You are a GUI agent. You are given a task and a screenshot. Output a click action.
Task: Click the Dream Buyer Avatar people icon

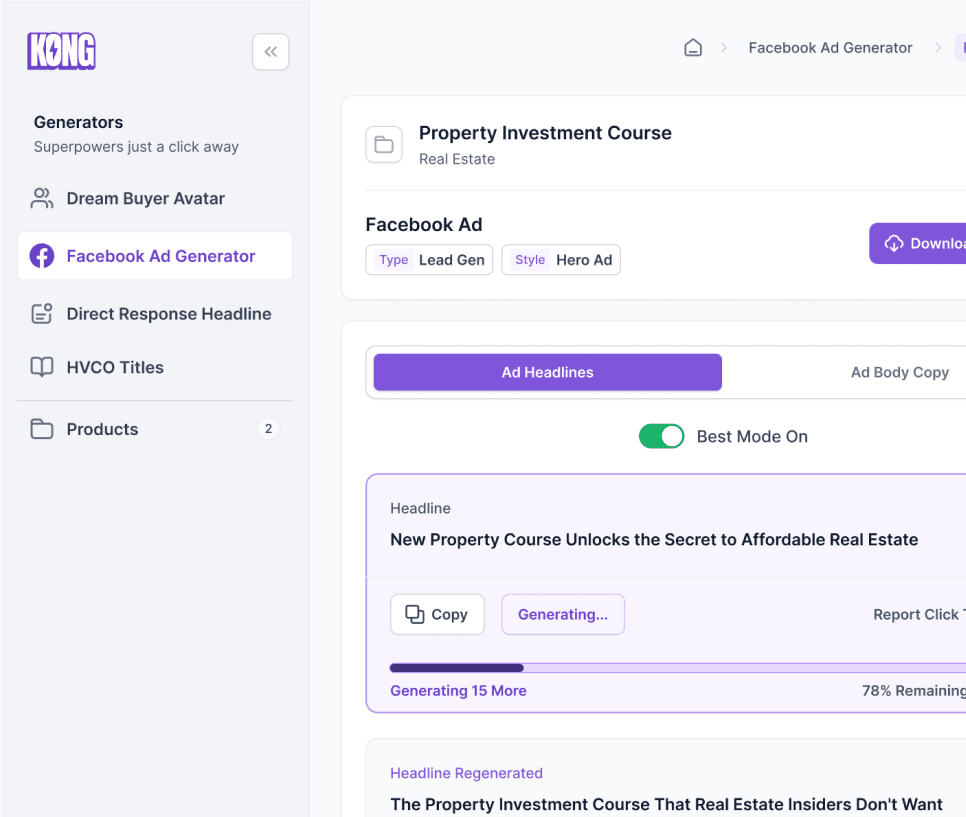point(42,198)
